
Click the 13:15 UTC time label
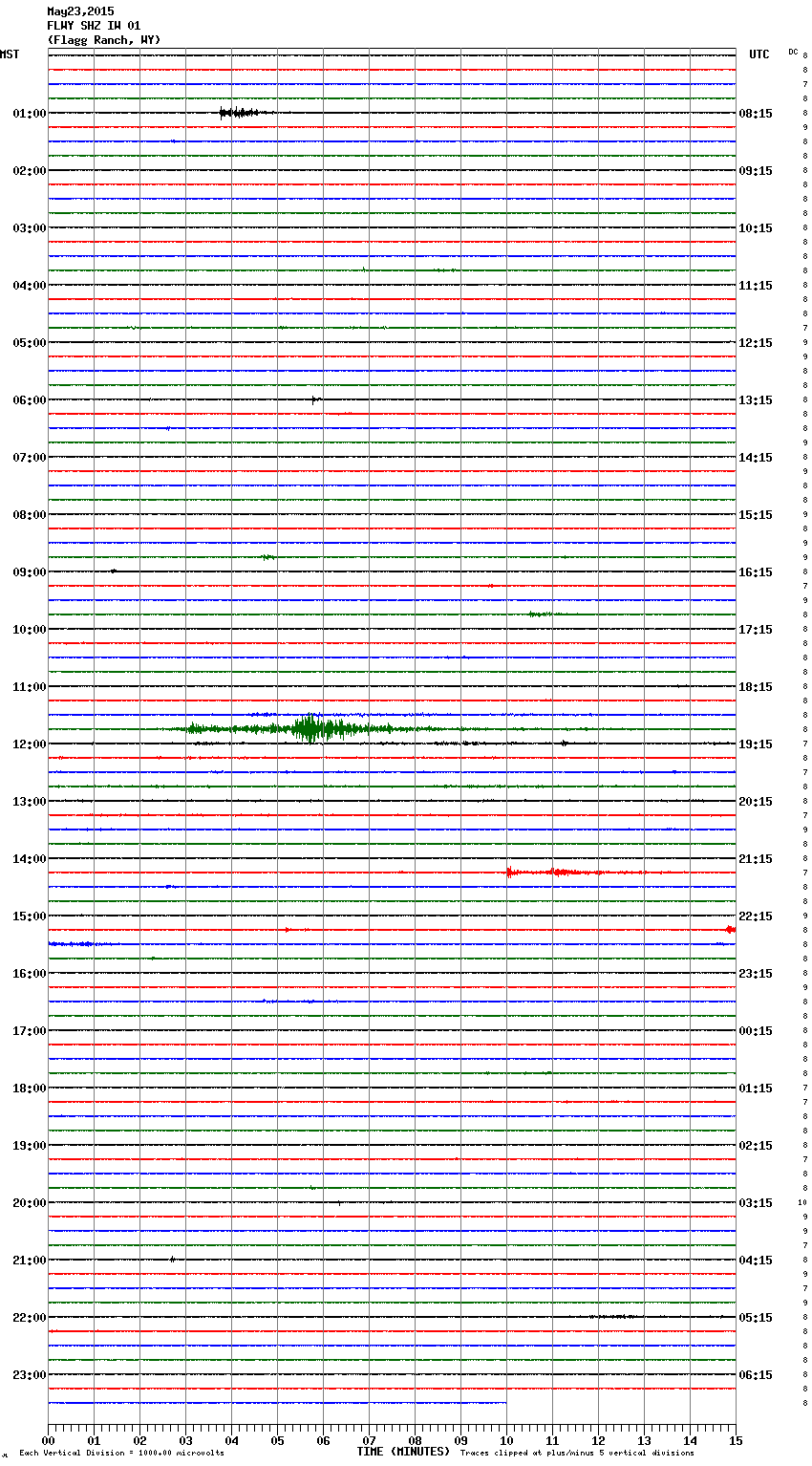pos(756,400)
